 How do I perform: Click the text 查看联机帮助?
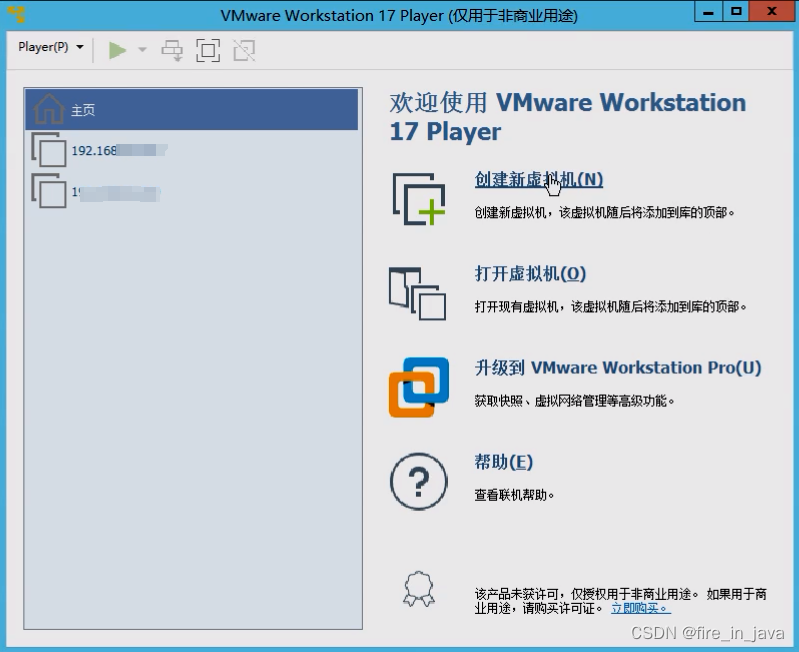pyautogui.click(x=514, y=495)
